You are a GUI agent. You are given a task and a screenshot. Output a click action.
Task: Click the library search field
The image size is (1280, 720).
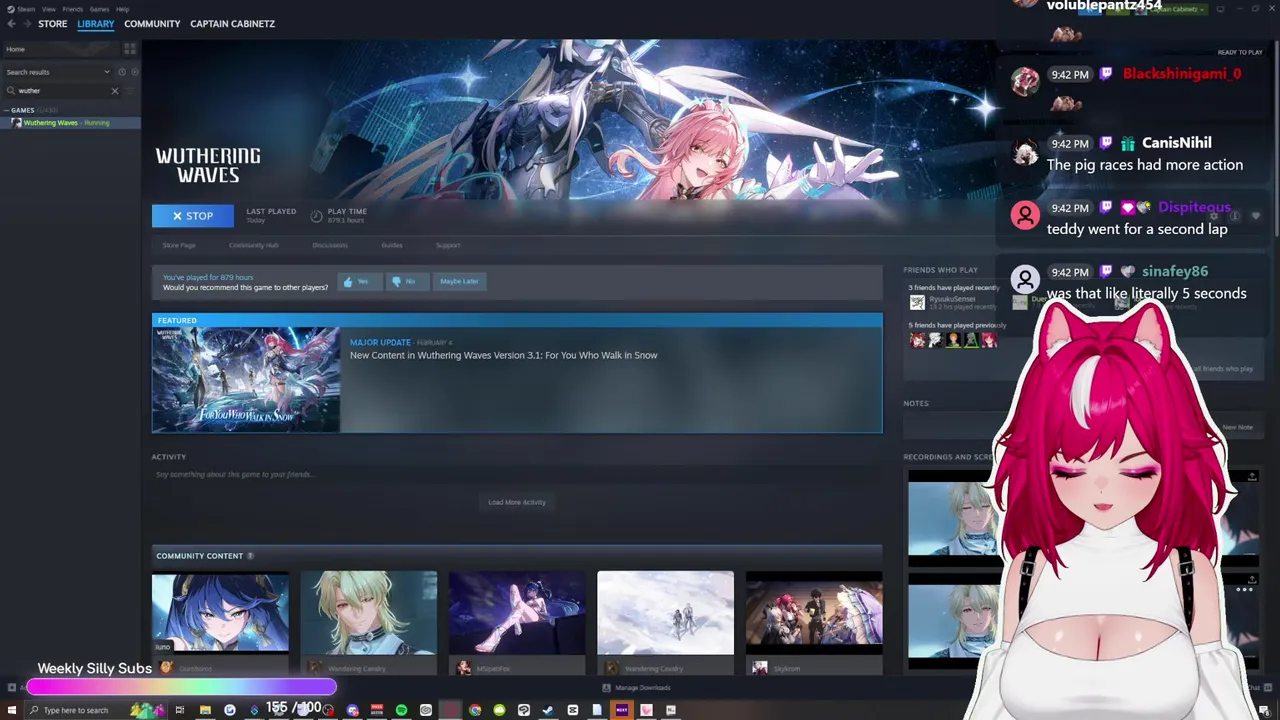[x=62, y=91]
